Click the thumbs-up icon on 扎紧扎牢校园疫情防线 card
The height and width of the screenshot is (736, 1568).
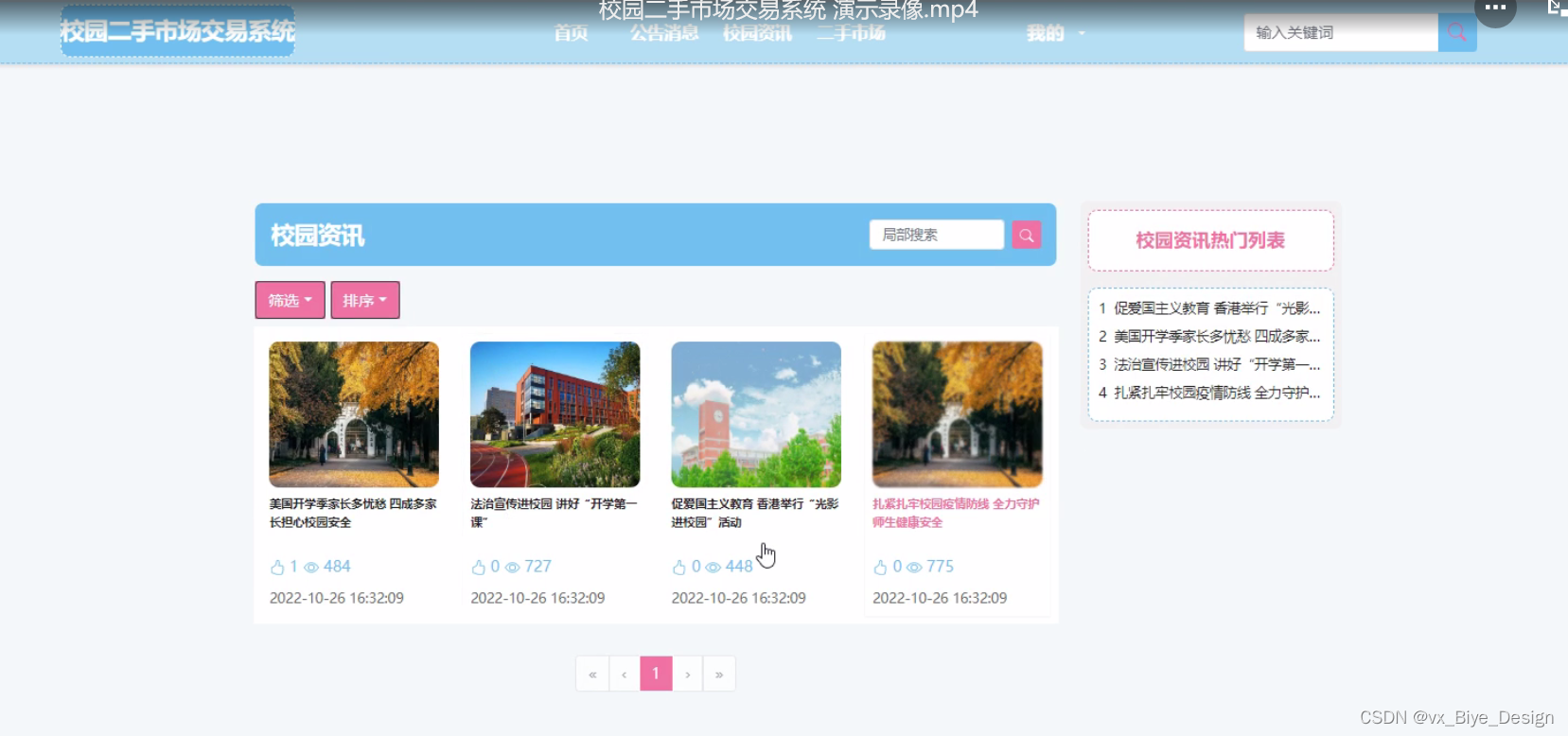point(880,567)
